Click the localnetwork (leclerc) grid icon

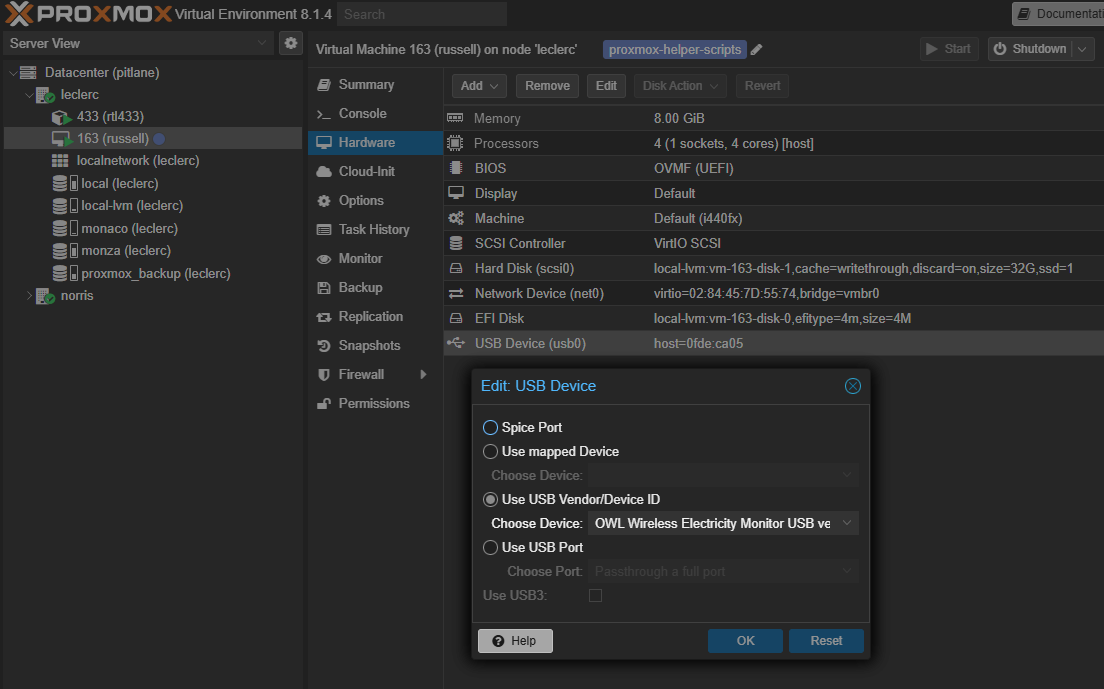60,160
